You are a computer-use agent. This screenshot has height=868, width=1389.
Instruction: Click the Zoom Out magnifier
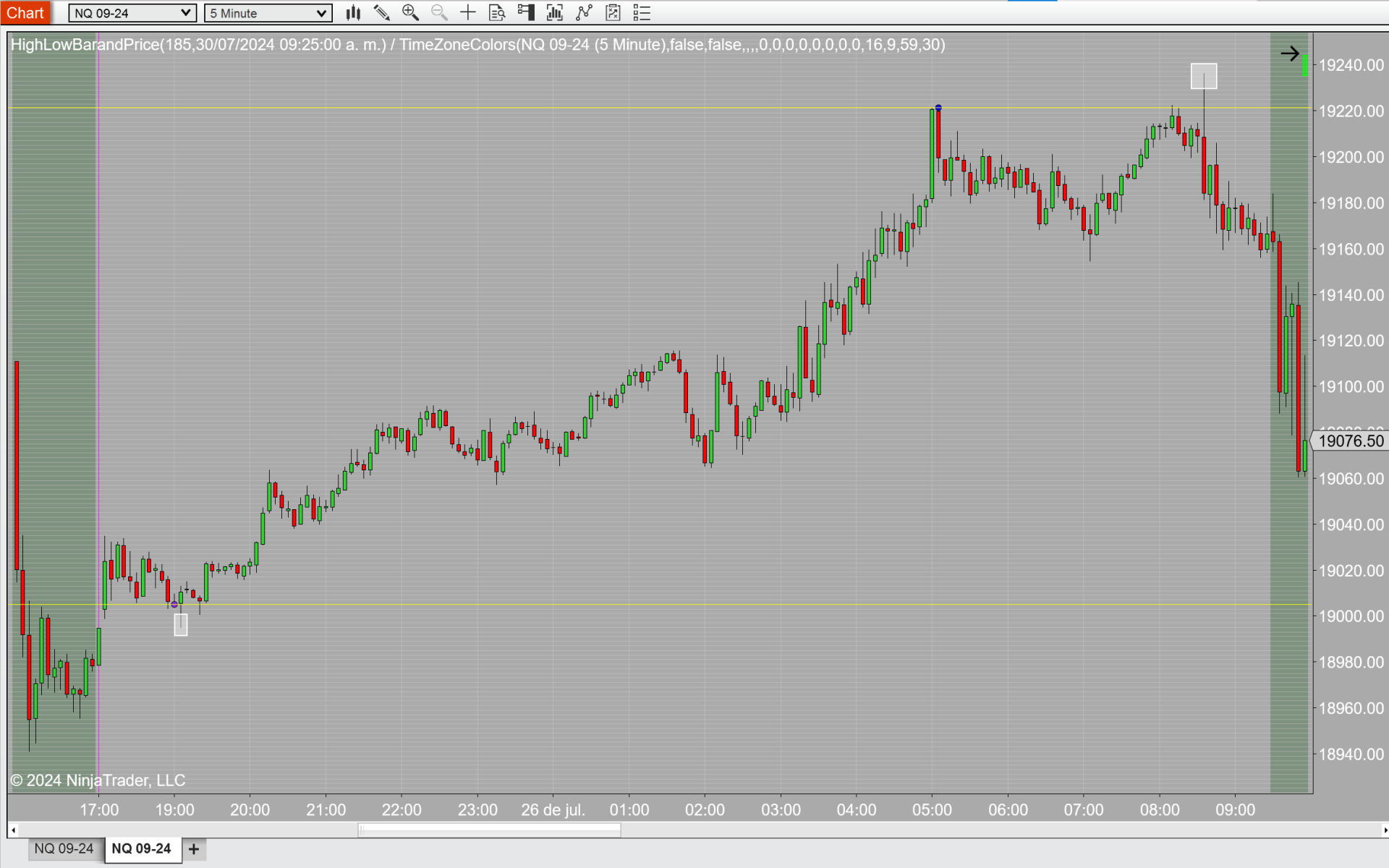439,12
